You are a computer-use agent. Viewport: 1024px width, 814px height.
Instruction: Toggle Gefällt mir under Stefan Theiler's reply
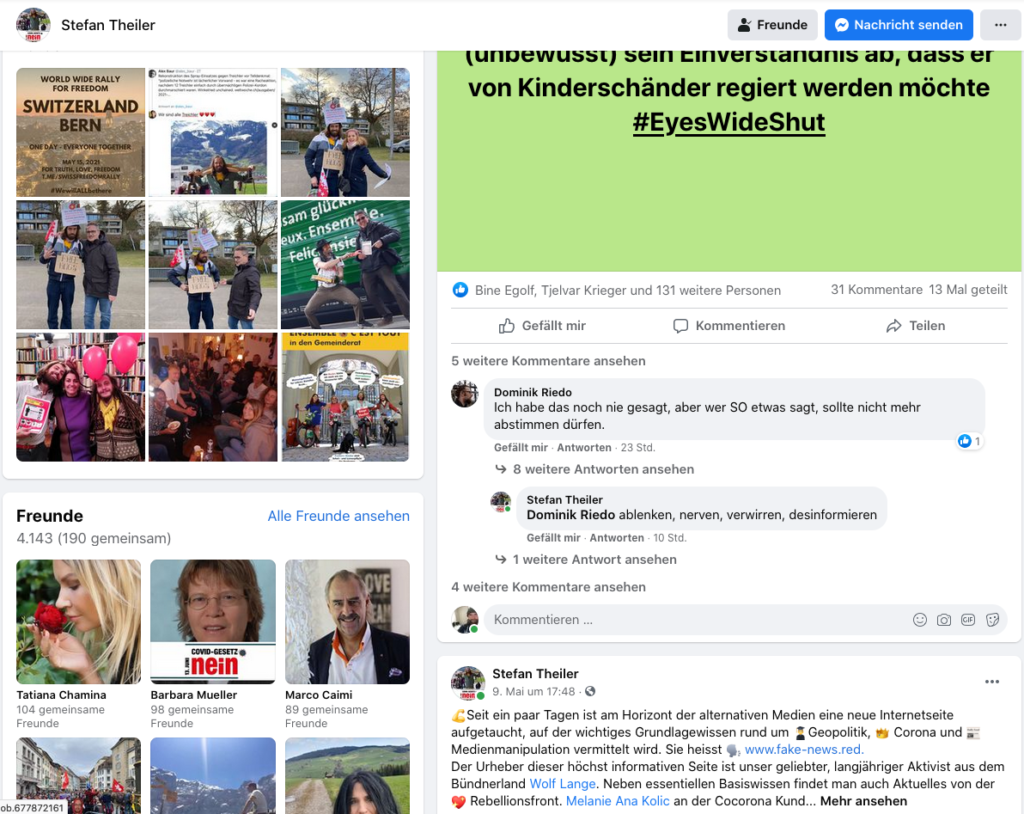(x=553, y=538)
